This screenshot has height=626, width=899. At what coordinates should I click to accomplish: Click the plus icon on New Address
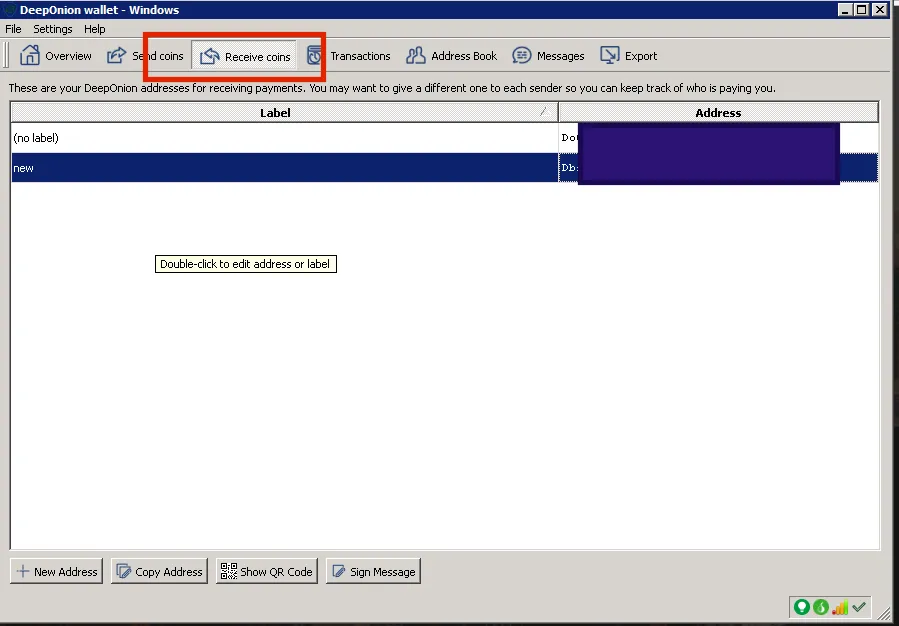click(23, 572)
